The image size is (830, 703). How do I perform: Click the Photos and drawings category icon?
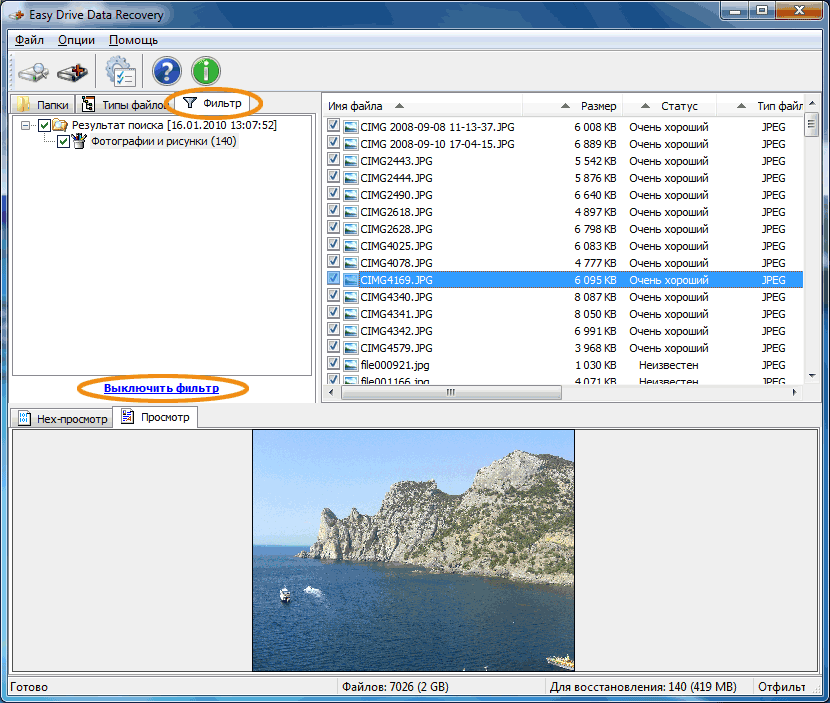(79, 141)
